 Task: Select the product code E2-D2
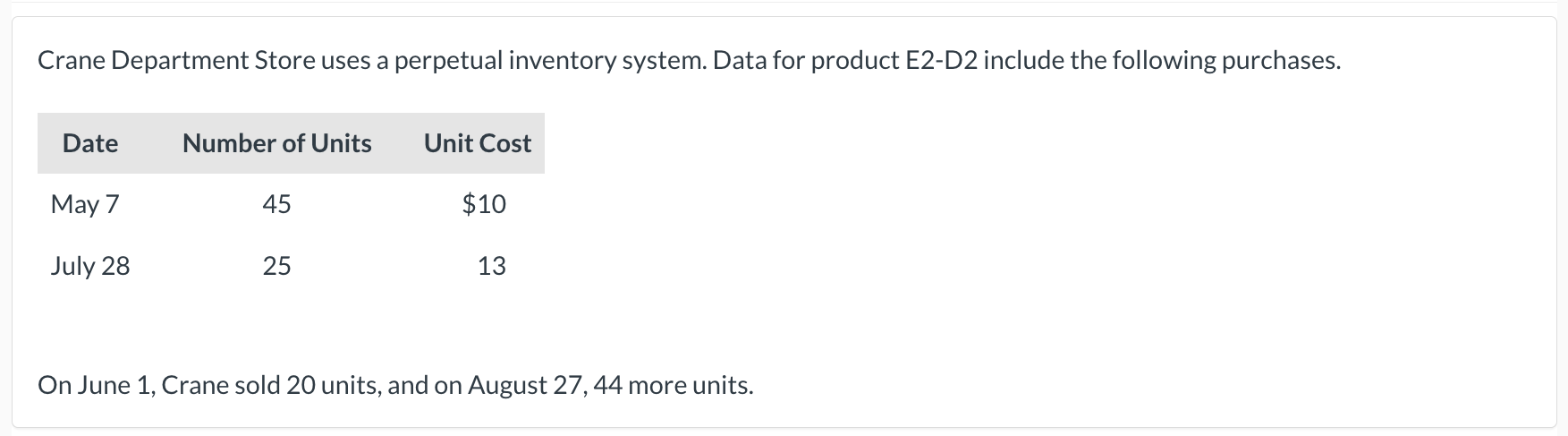click(935, 61)
